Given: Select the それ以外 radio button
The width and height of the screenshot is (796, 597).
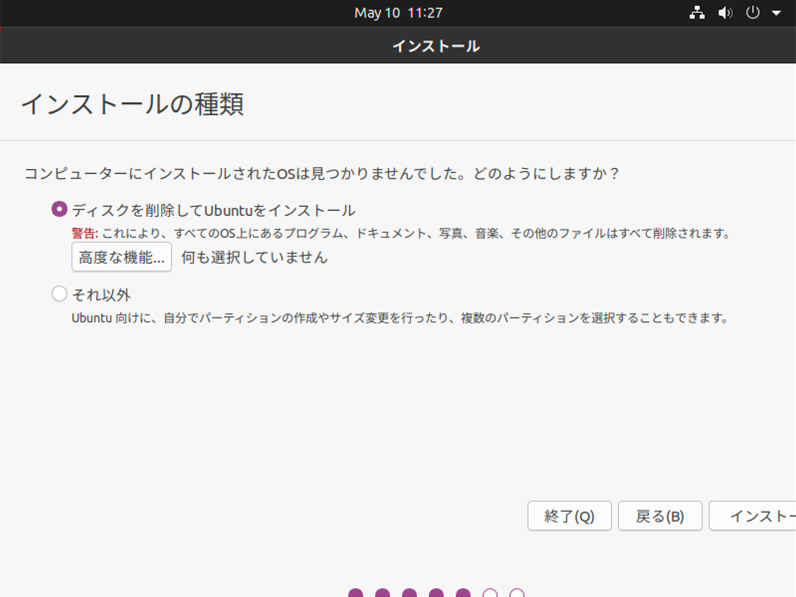Looking at the screenshot, I should tap(59, 294).
